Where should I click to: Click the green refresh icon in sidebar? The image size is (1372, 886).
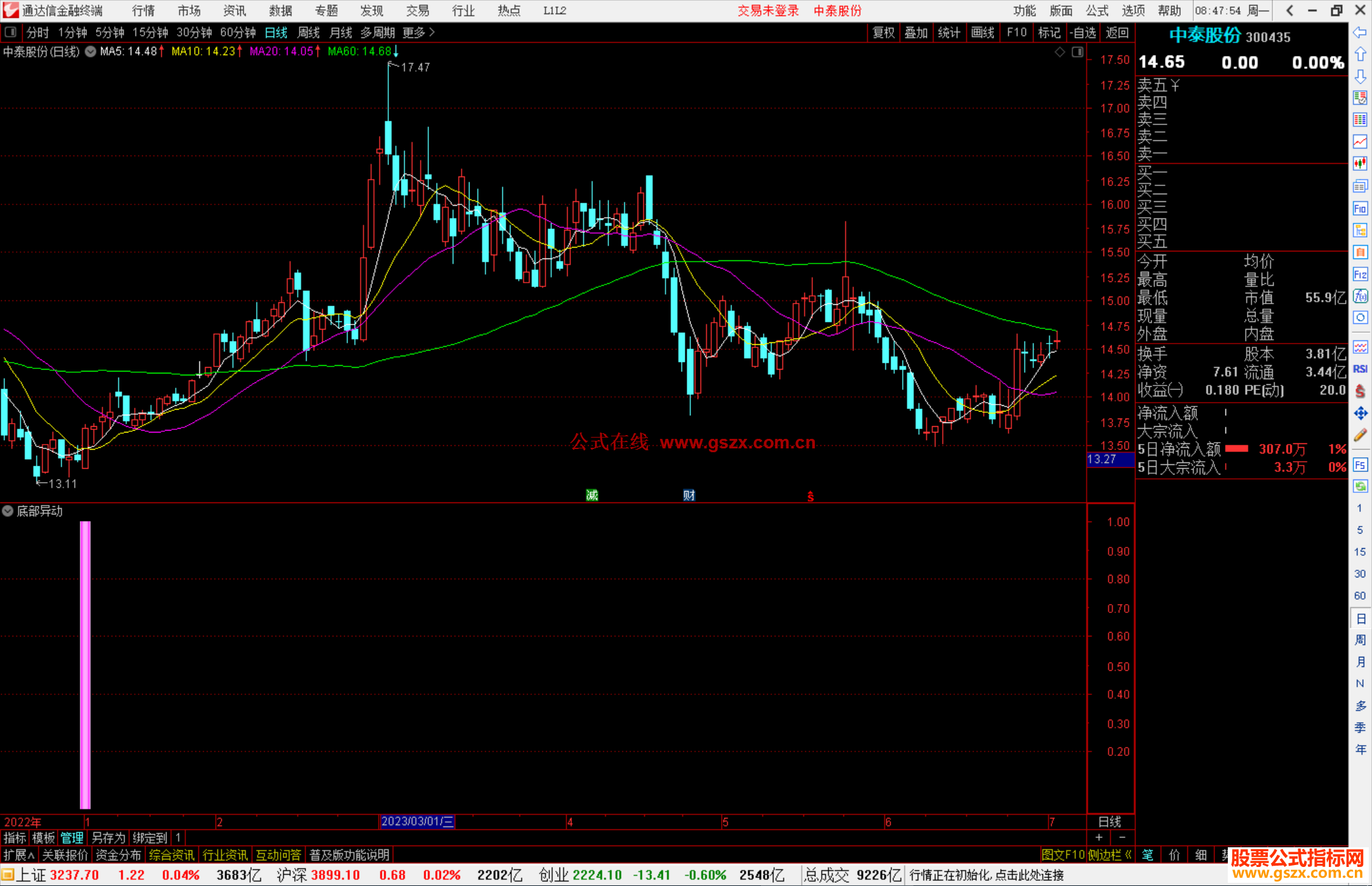coord(1360,487)
